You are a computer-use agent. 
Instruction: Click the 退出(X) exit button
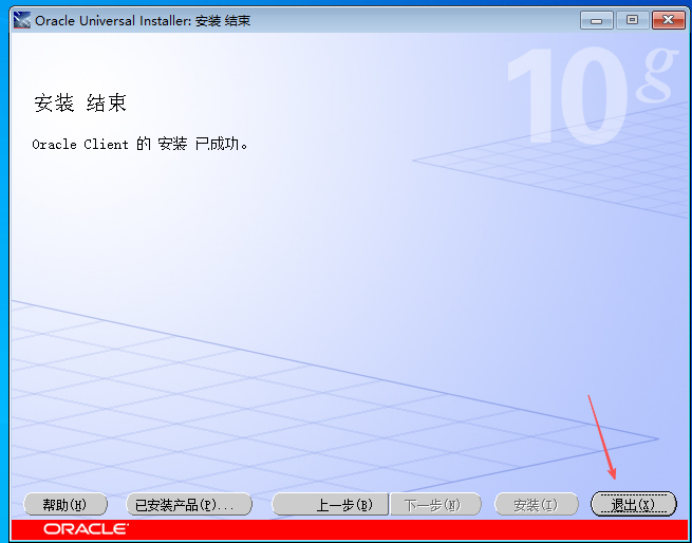coord(633,504)
